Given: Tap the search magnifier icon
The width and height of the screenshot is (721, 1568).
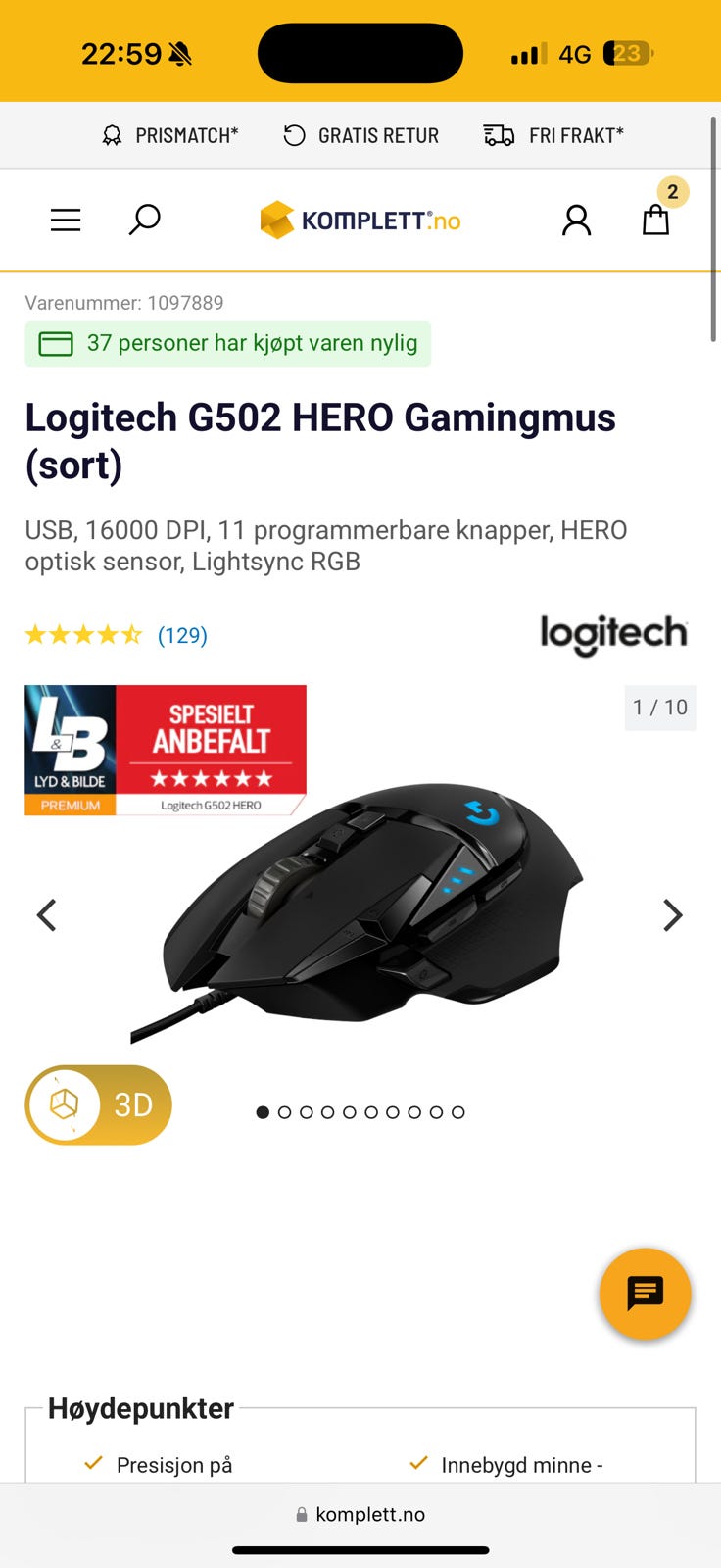Looking at the screenshot, I should pos(144,220).
